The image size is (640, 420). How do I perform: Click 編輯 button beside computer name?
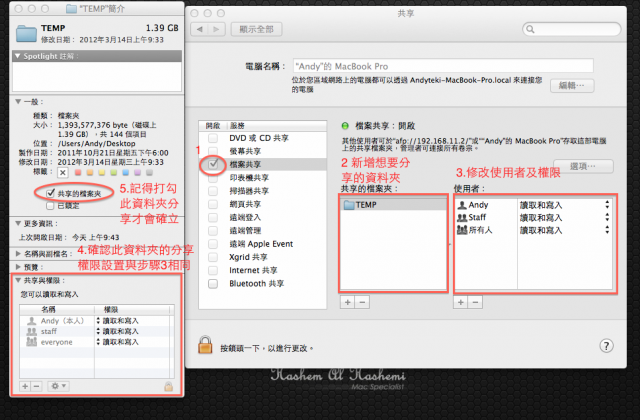pos(572,86)
